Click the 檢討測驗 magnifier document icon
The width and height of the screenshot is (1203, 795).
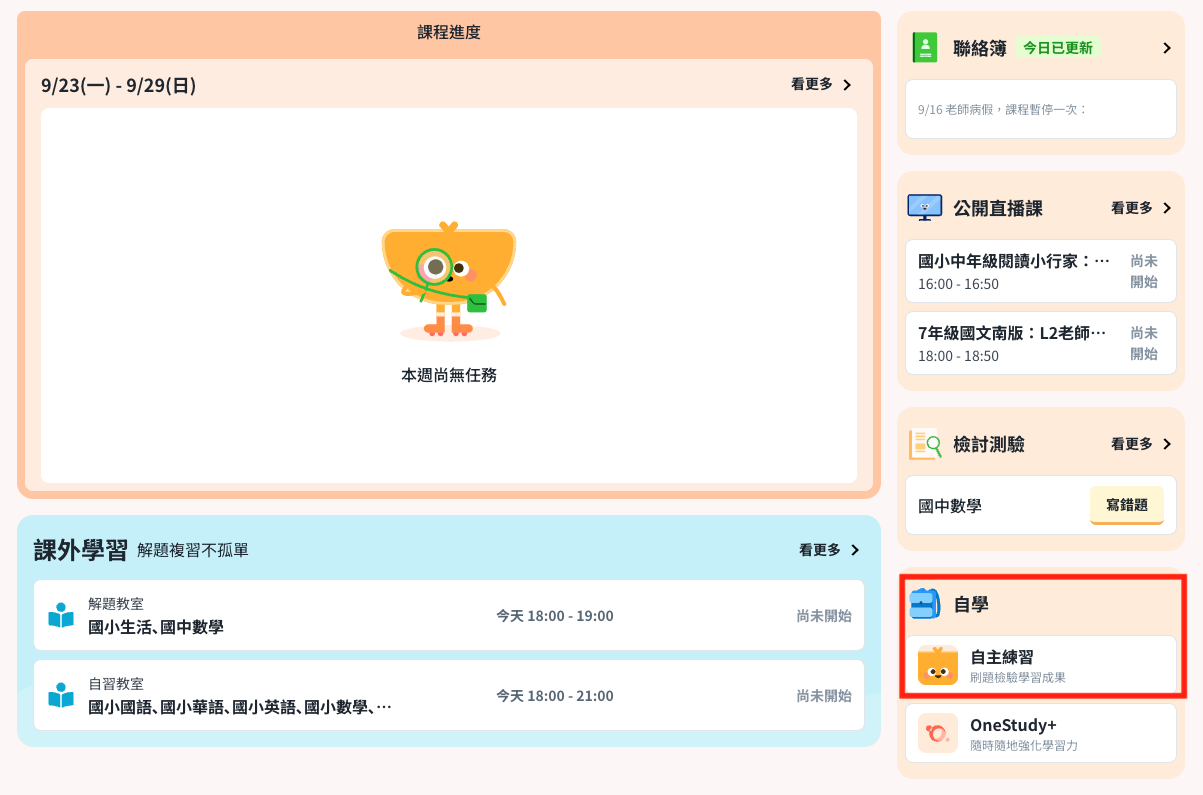click(925, 443)
